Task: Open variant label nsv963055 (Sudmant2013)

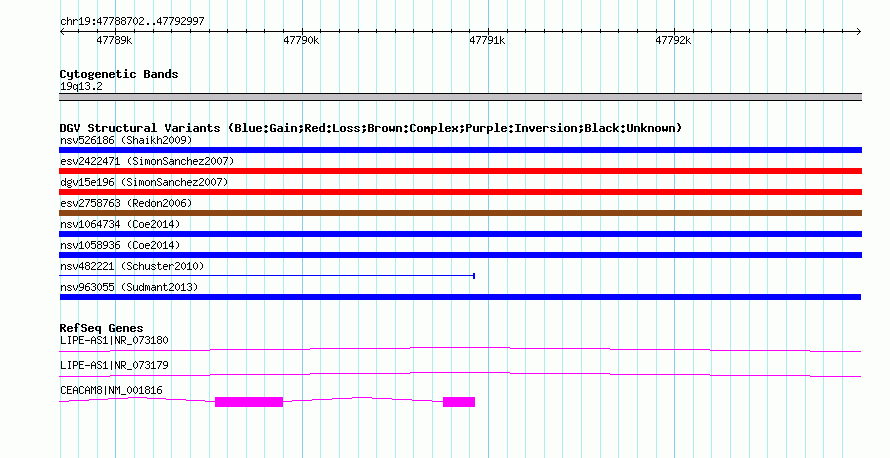Action: (129, 287)
